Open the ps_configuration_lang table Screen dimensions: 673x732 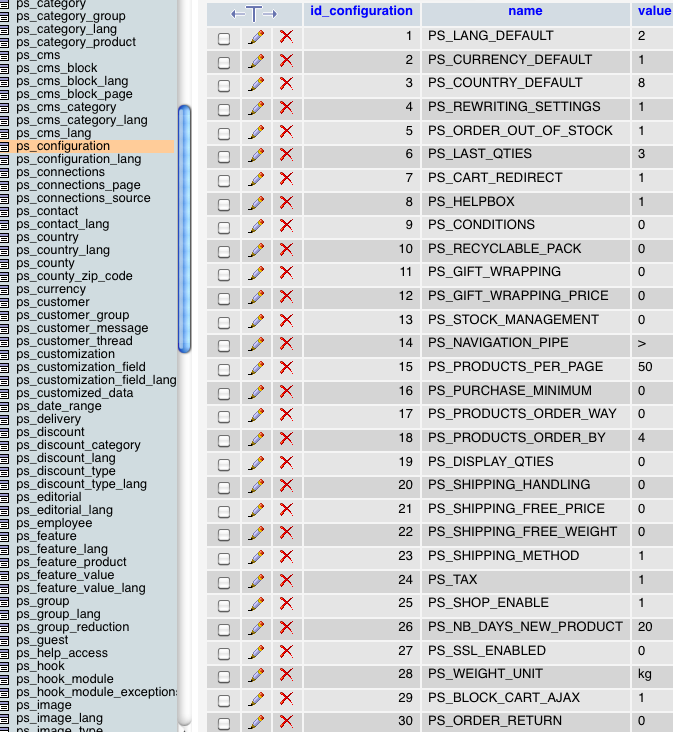coord(78,159)
